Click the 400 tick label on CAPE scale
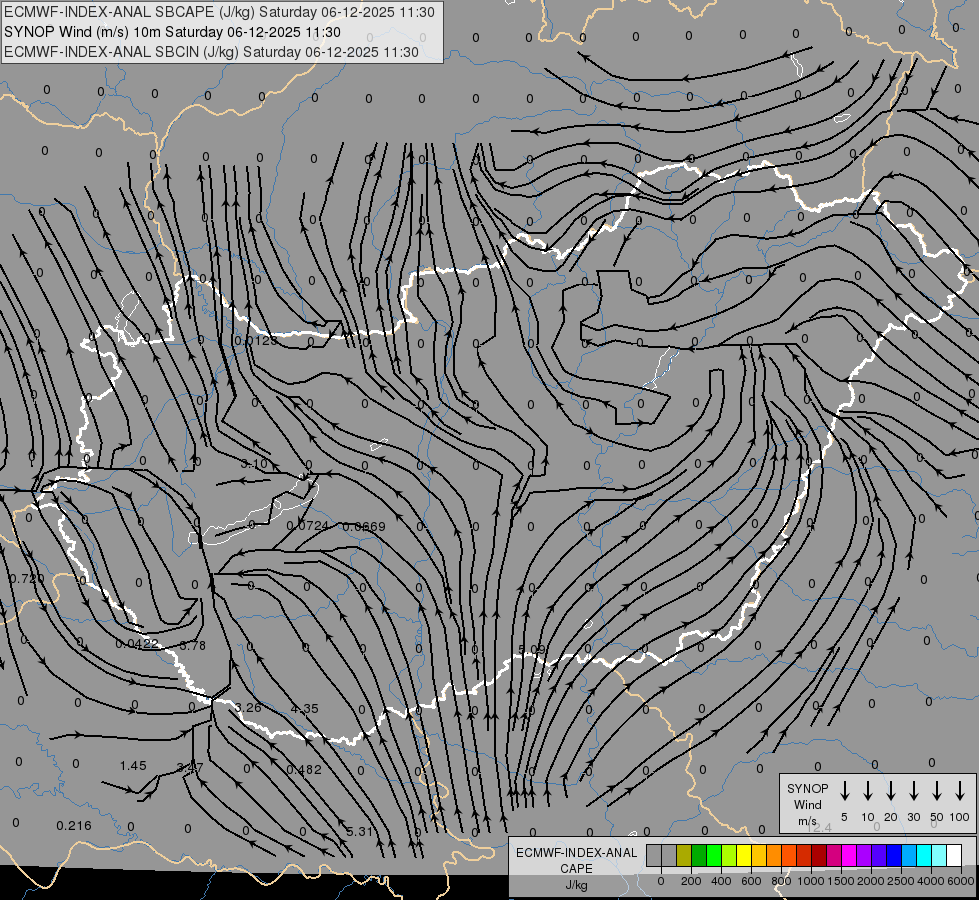Image resolution: width=979 pixels, height=900 pixels. tap(721, 881)
